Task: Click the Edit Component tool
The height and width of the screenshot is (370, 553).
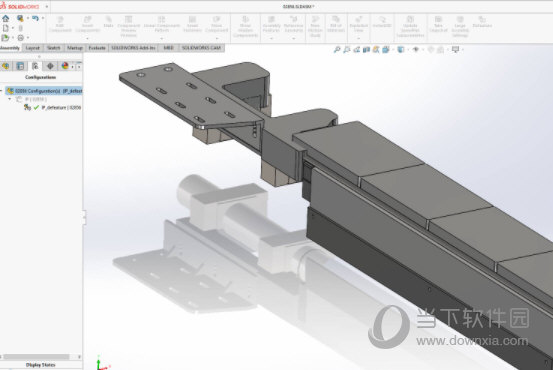Action: 60,24
